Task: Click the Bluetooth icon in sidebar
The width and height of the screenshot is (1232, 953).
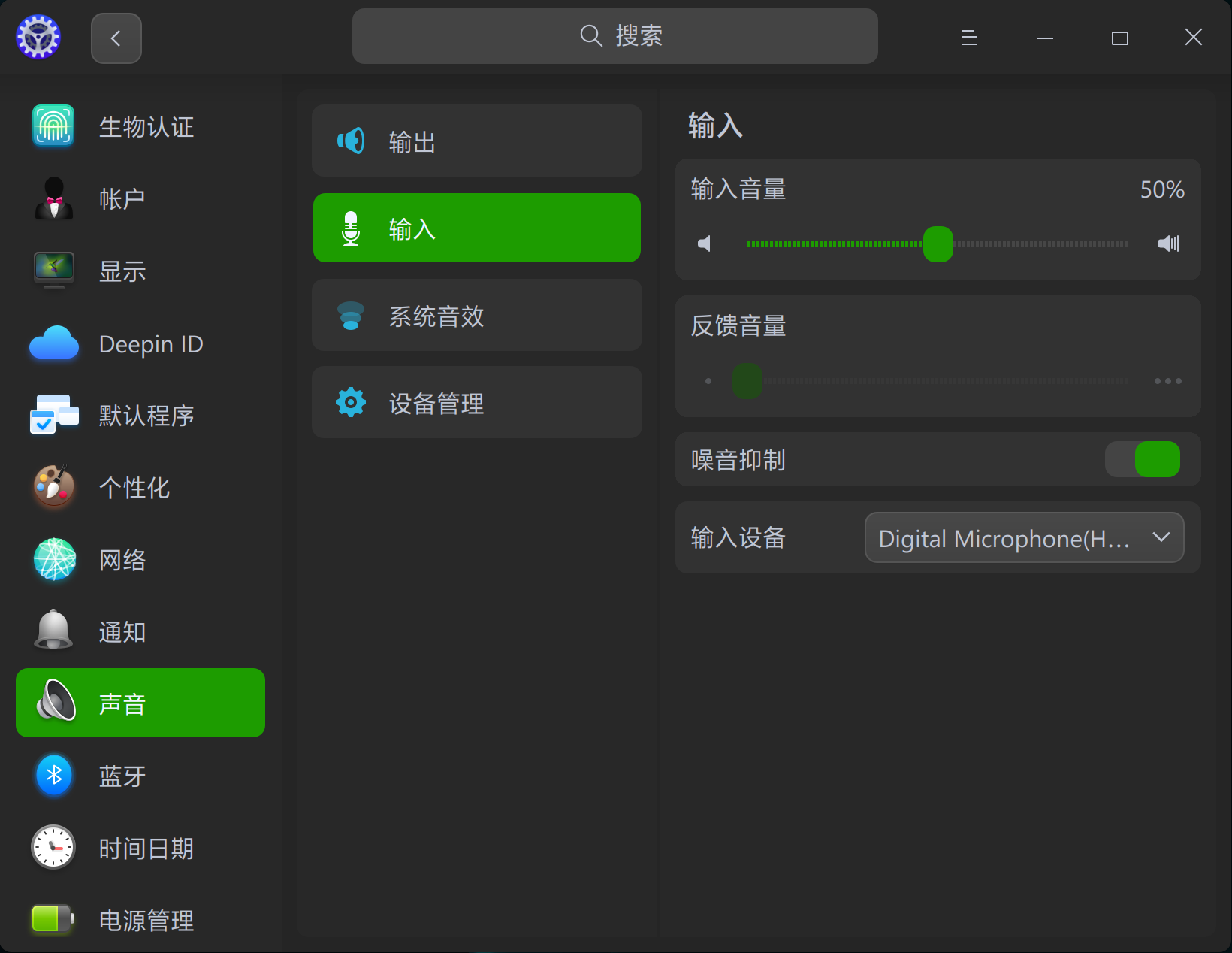Action: click(x=54, y=775)
